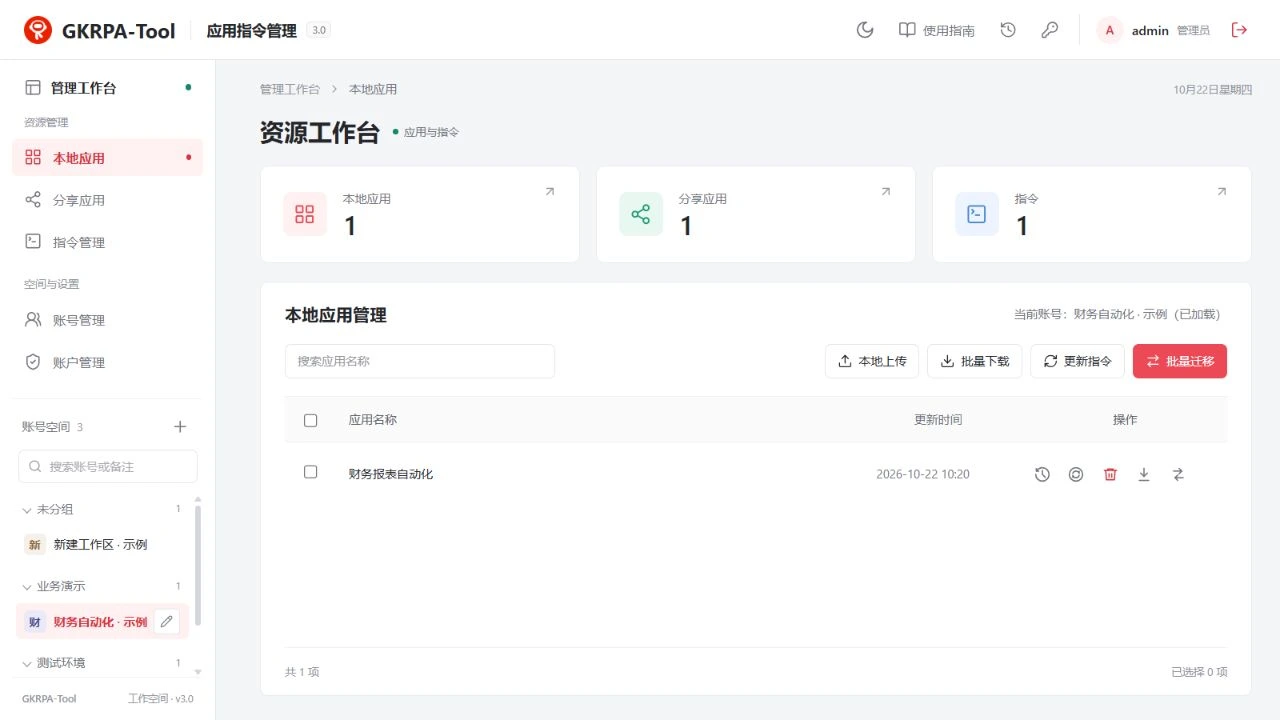Screen dimensions: 1280x720
Task: Click the 更新指令 button
Action: click(1077, 361)
